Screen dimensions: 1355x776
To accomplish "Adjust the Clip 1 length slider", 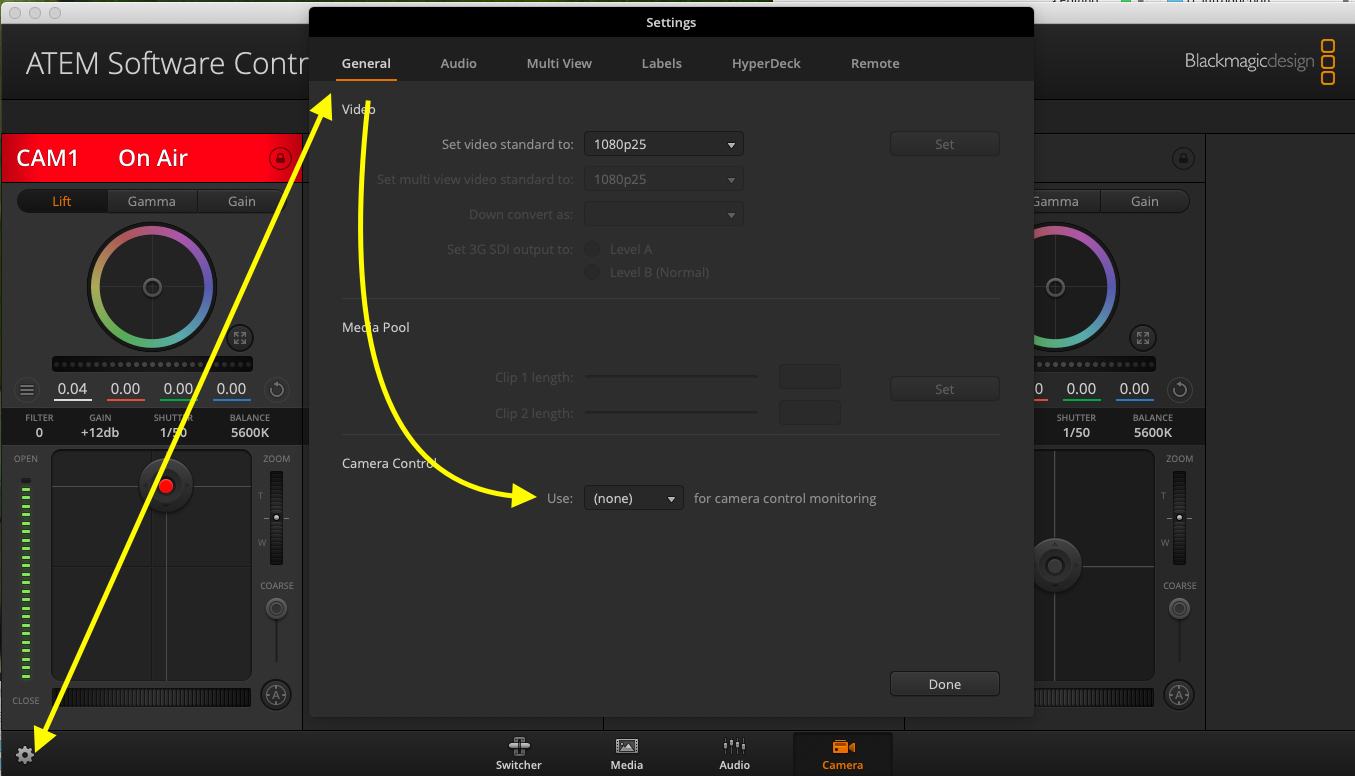I will tap(671, 377).
